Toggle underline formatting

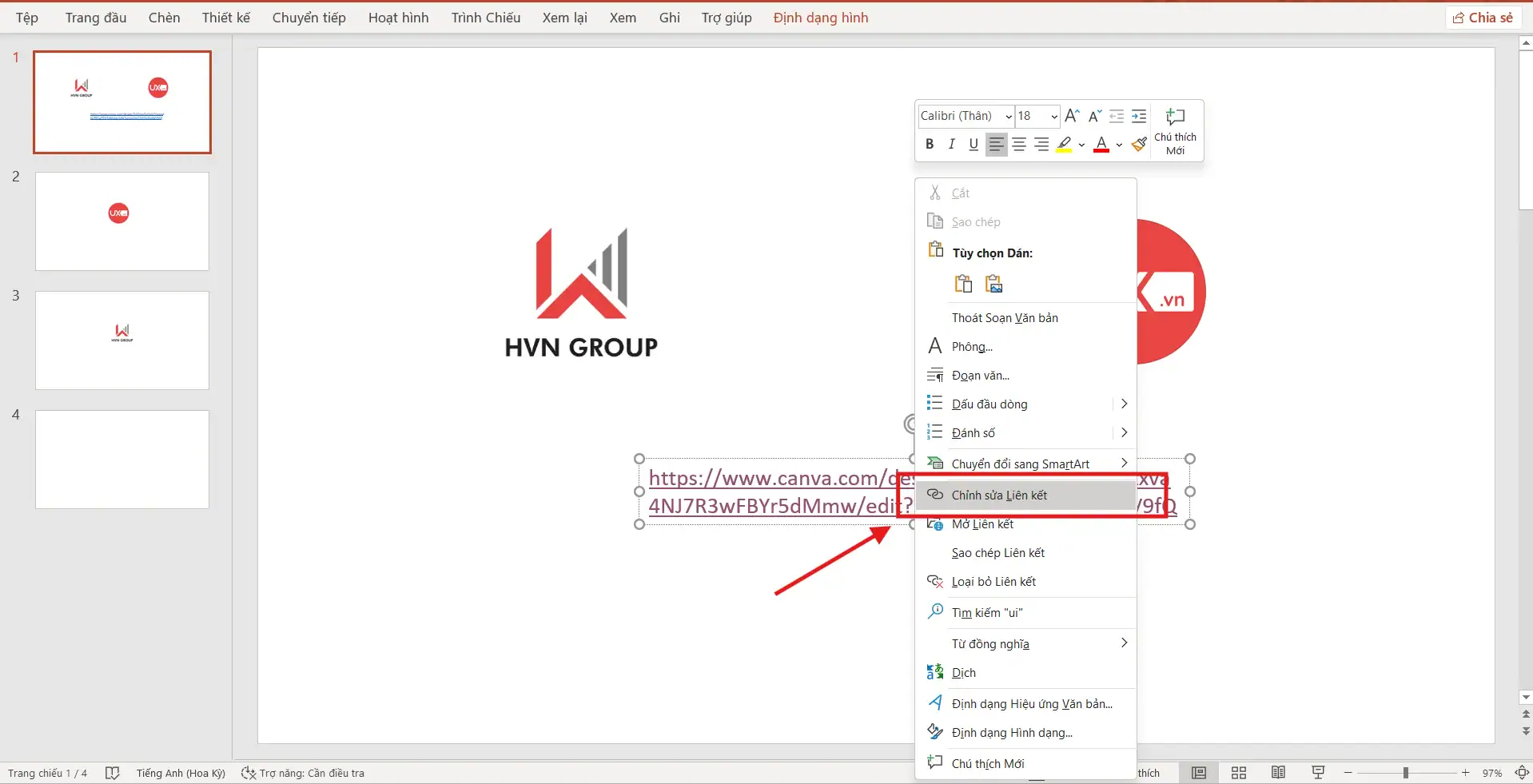click(x=973, y=144)
